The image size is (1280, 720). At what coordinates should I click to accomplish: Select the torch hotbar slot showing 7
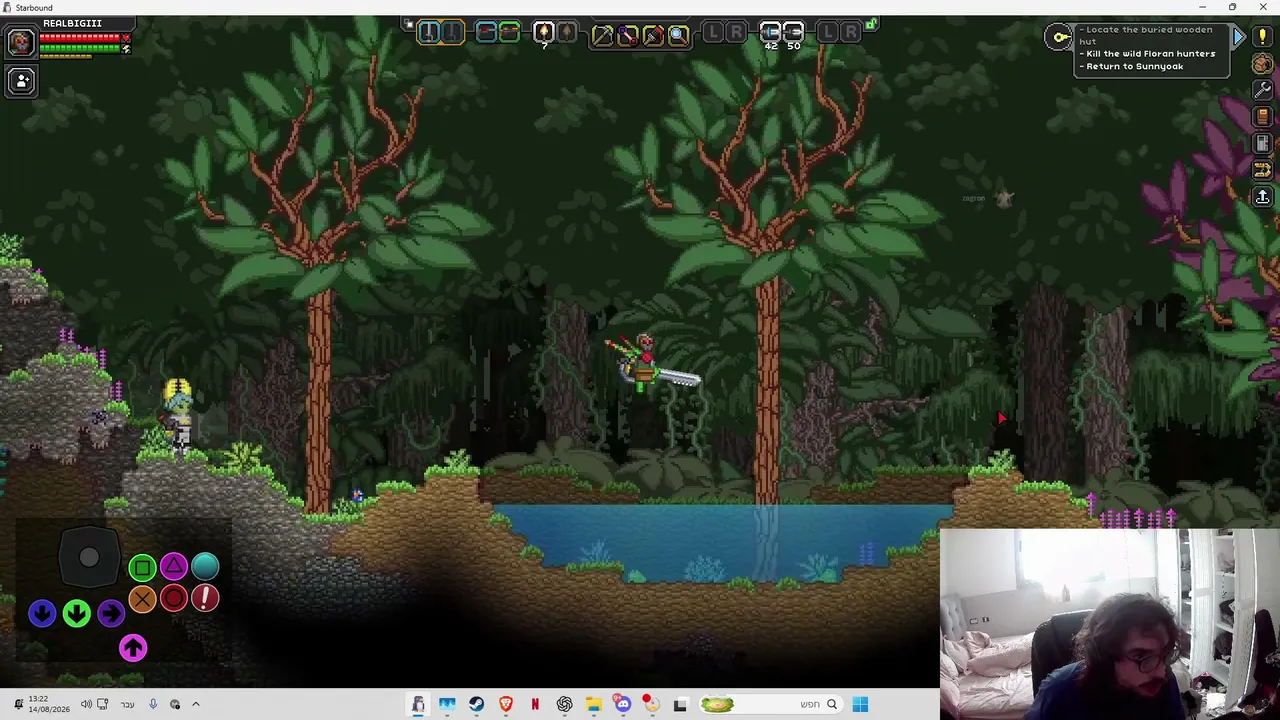pos(544,33)
